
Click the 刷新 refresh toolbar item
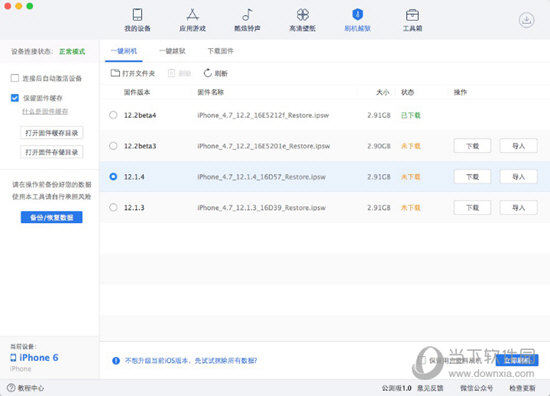[x=216, y=73]
